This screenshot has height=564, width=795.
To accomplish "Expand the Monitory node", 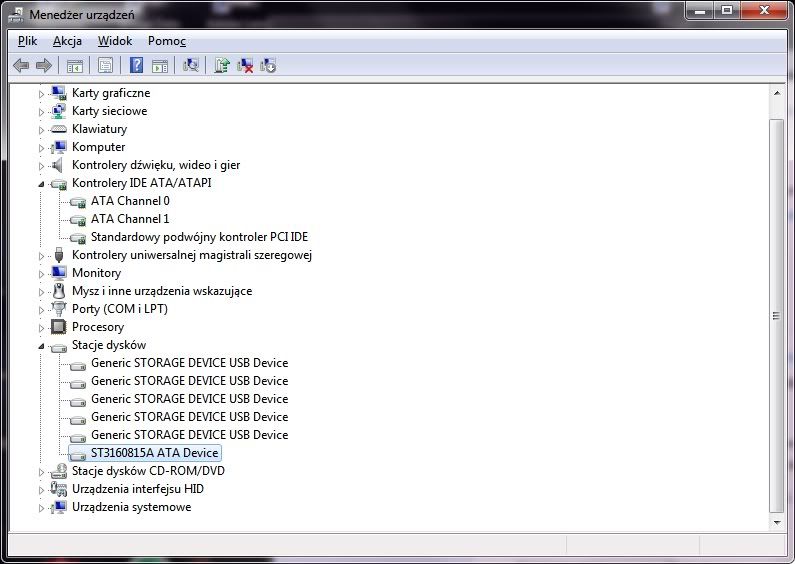I will [x=42, y=274].
